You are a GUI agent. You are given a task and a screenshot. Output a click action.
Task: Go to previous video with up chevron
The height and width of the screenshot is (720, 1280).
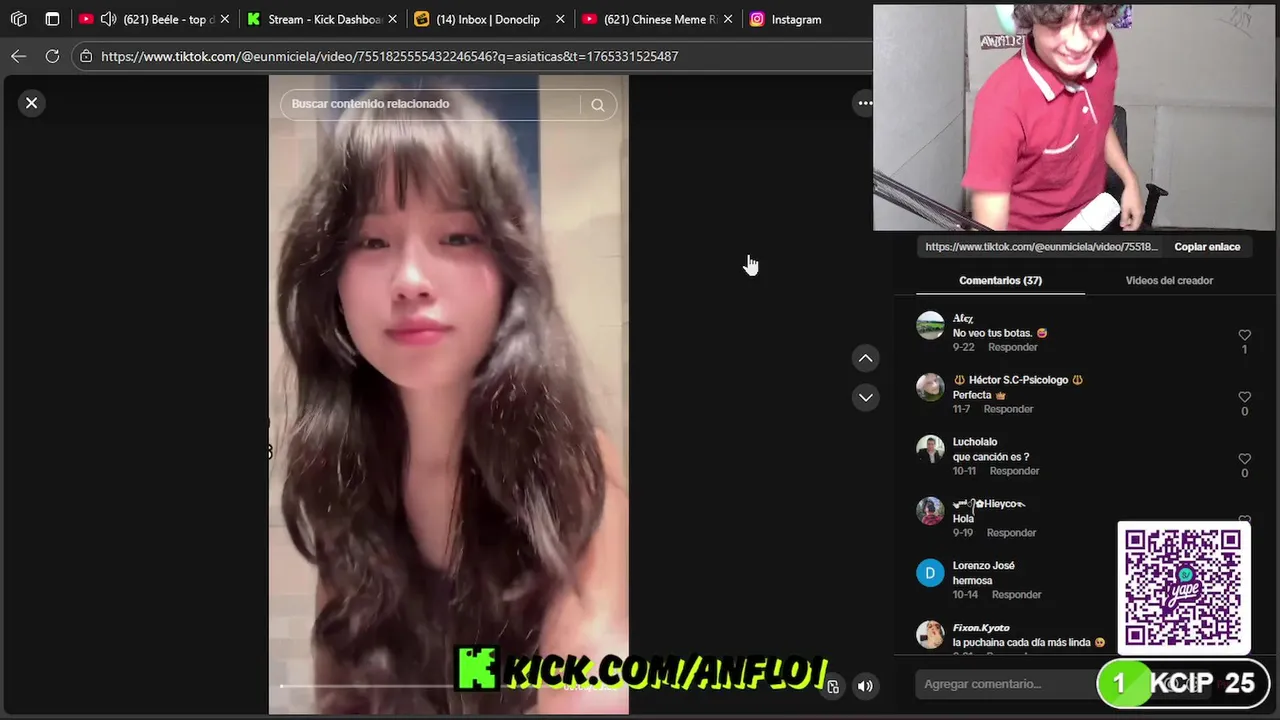[x=866, y=358]
